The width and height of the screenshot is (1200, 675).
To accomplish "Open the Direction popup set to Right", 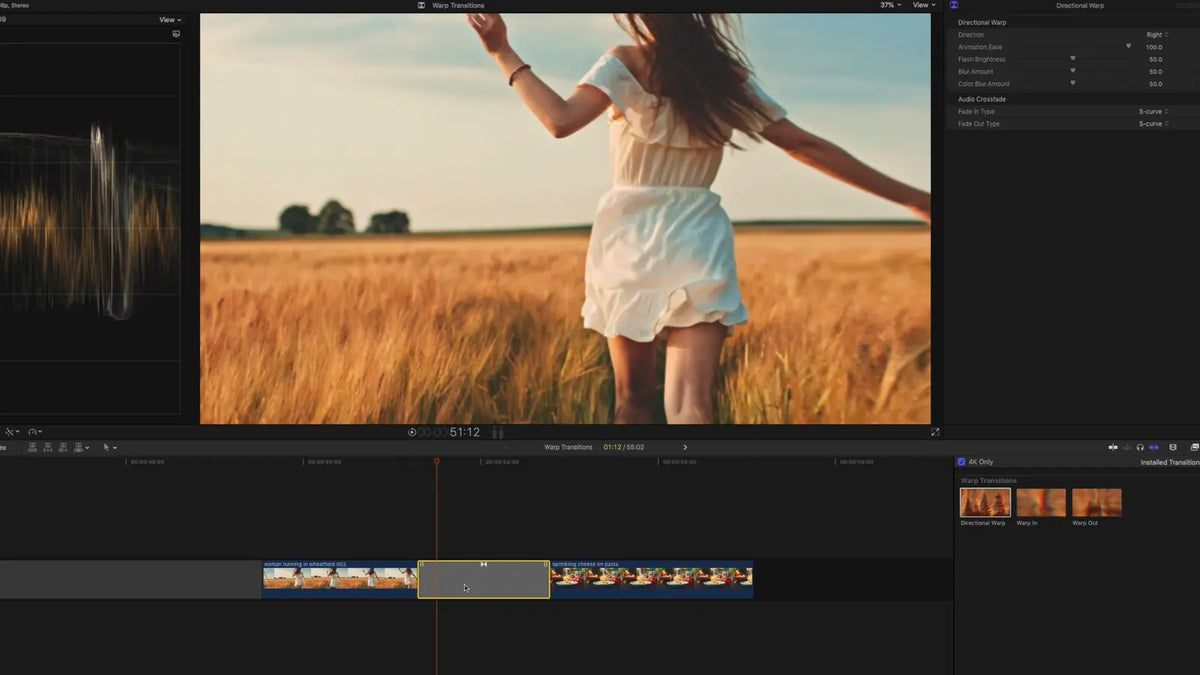I will pos(1157,35).
